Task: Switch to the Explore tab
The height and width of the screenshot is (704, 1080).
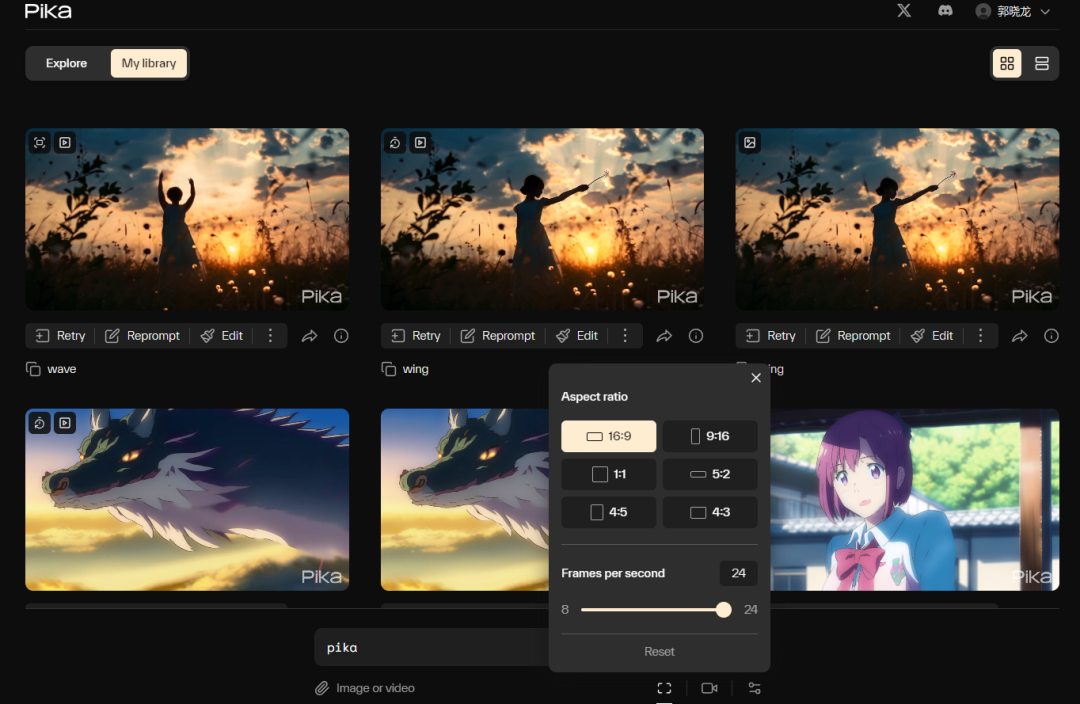Action: click(66, 63)
